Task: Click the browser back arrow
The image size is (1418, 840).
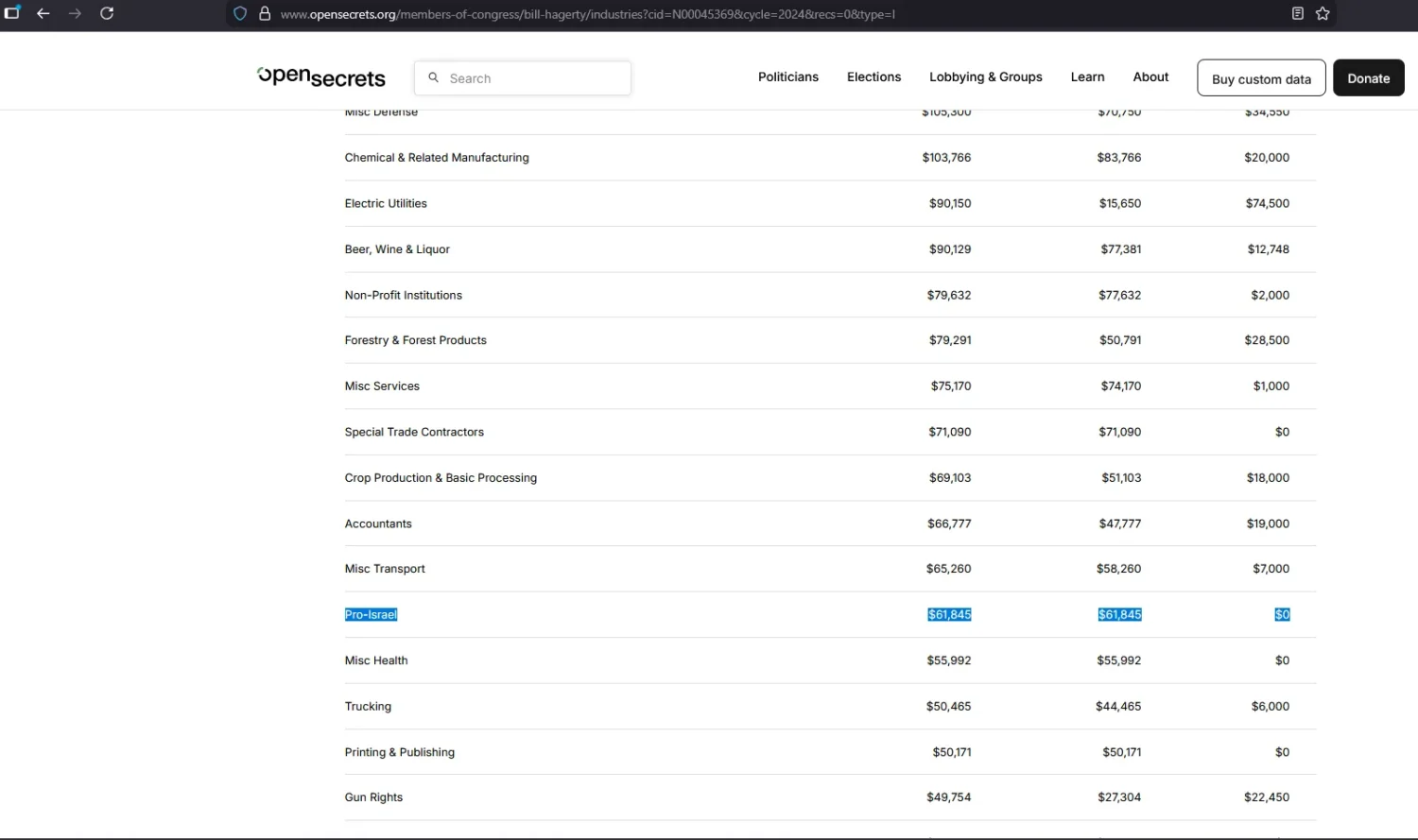Action: [43, 13]
